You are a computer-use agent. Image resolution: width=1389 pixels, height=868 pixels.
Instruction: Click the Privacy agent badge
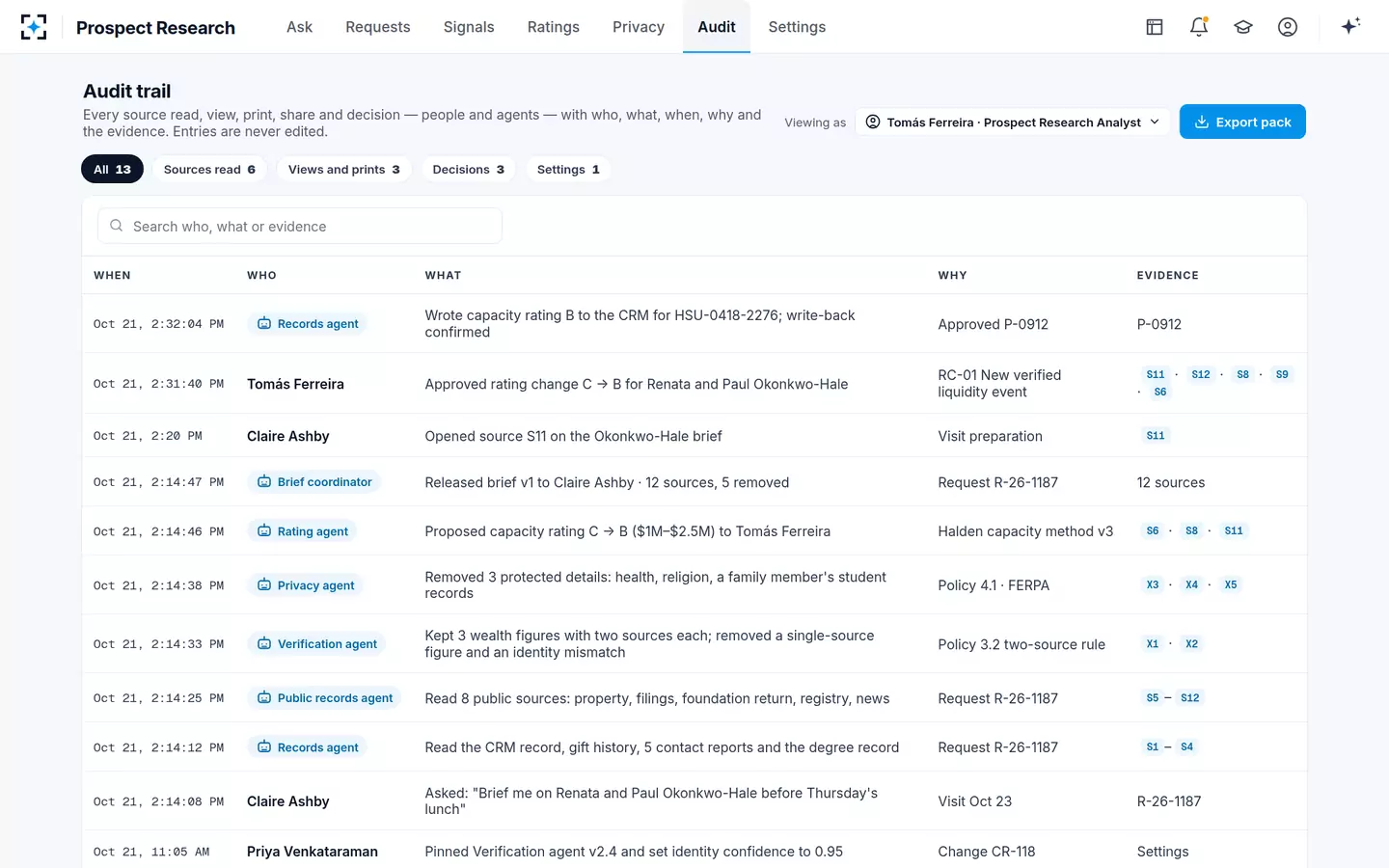click(x=306, y=585)
